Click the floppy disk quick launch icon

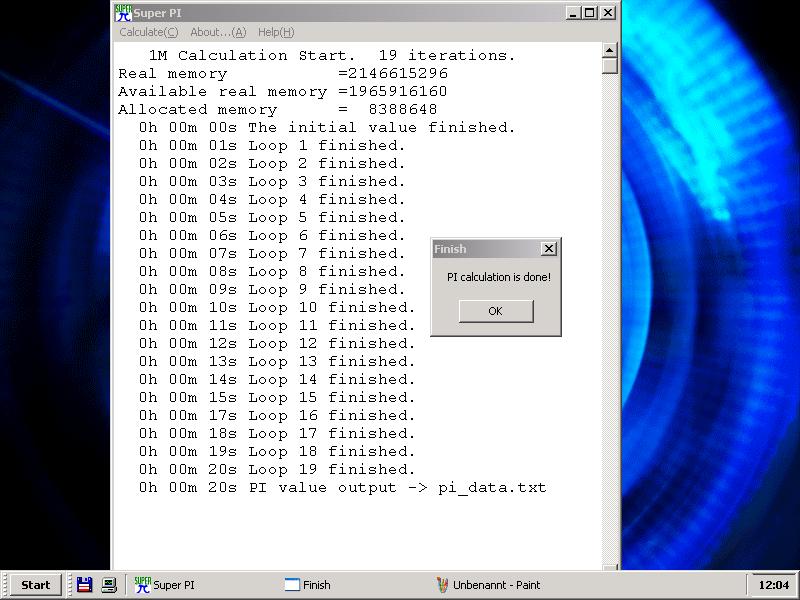(85, 585)
